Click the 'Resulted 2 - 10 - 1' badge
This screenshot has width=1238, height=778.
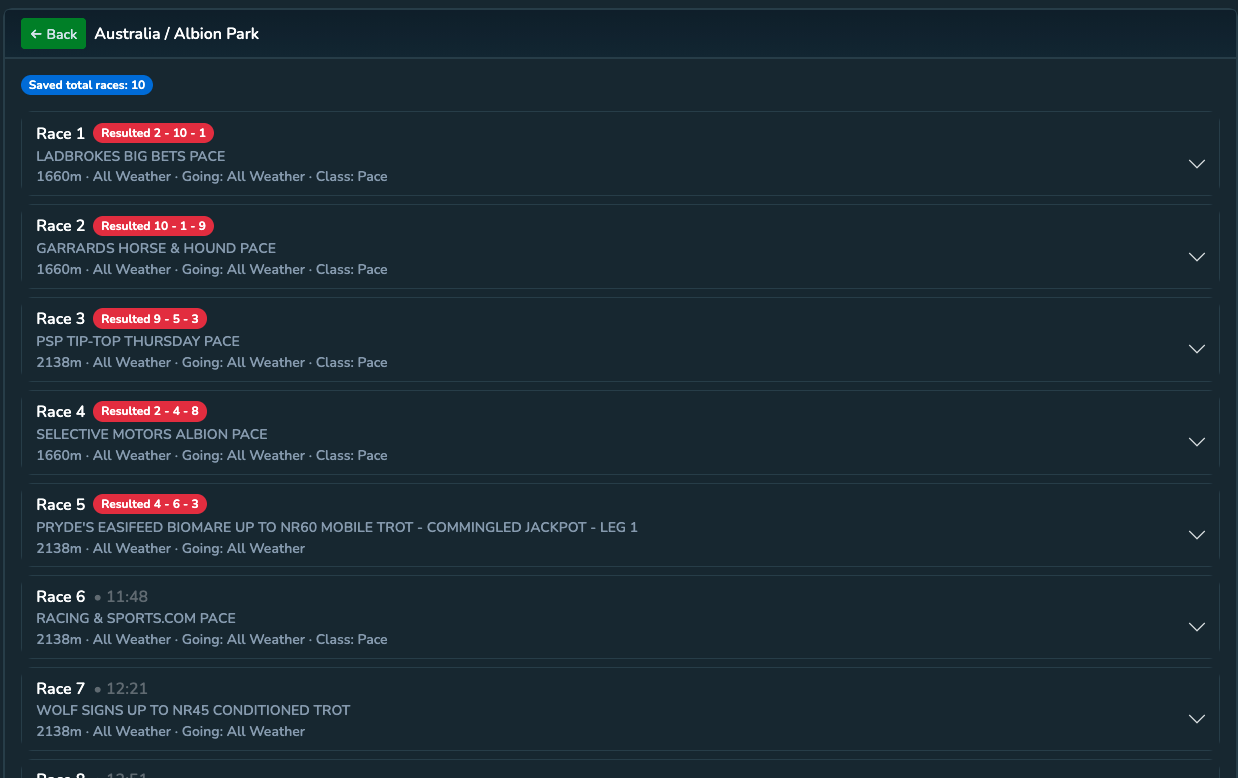(x=153, y=133)
